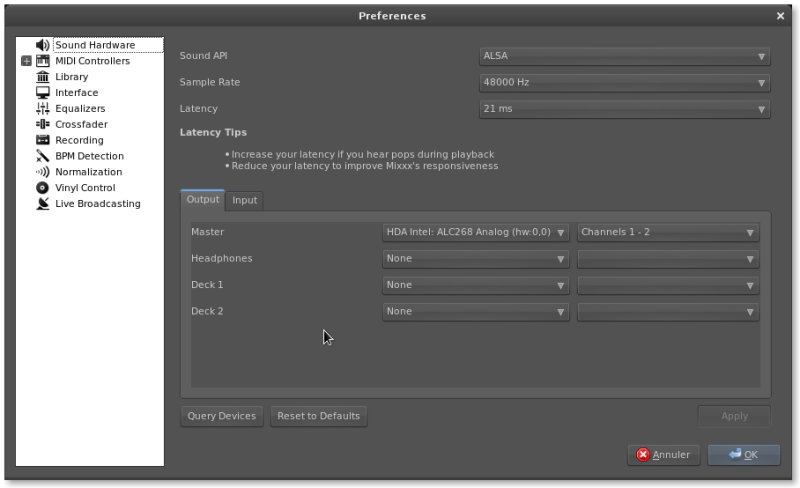This screenshot has height=488, width=800.
Task: Select Normalization in the sidebar
Action: pos(88,172)
